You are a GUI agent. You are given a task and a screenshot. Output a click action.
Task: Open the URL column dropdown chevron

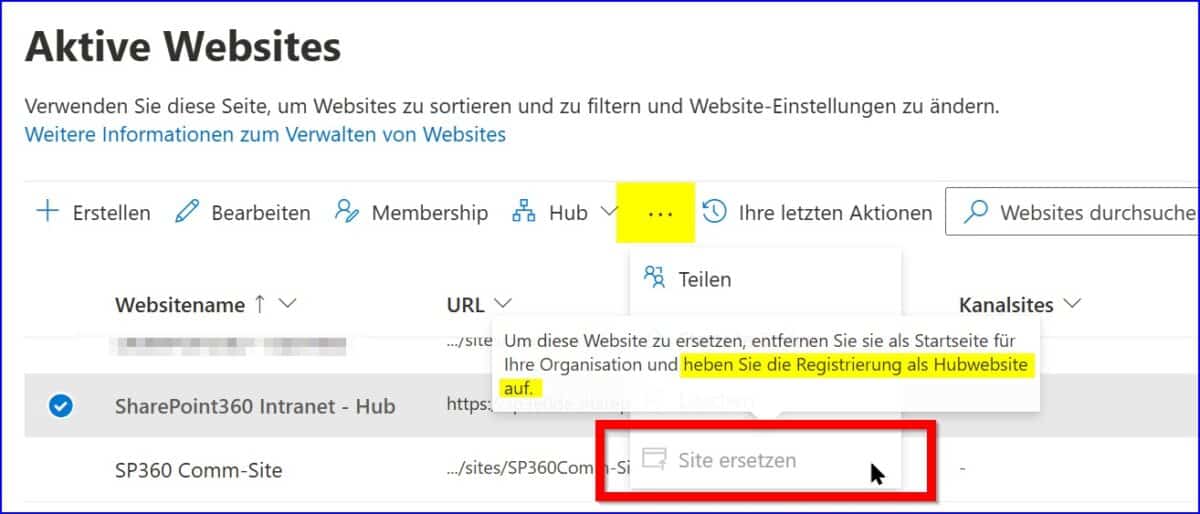pos(504,304)
